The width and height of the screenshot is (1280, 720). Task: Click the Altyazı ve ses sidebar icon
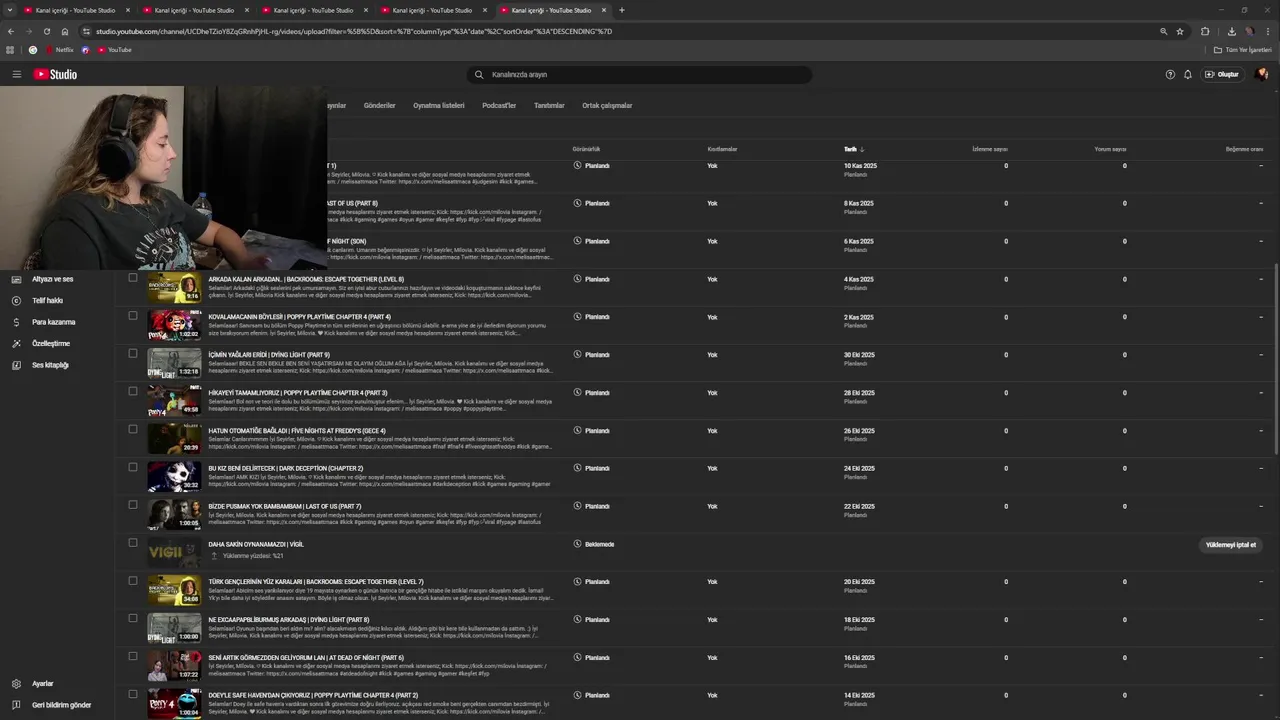[16, 279]
